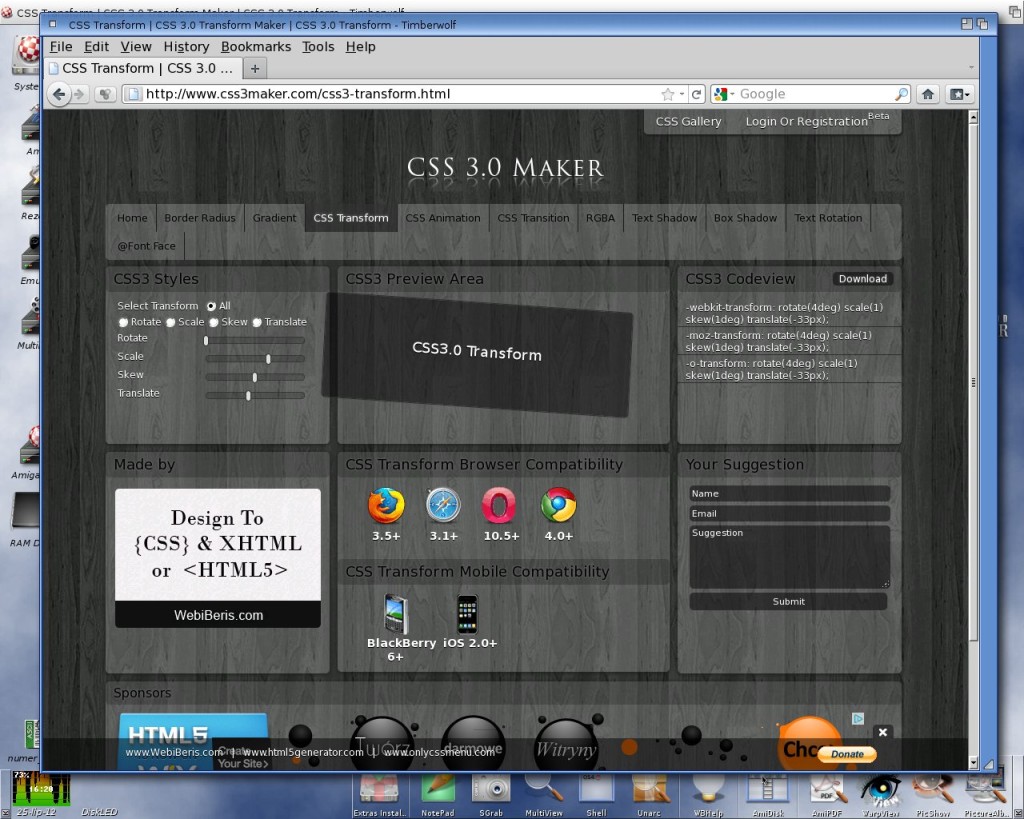
Task: Select the Rotate radio button
Action: 123,322
